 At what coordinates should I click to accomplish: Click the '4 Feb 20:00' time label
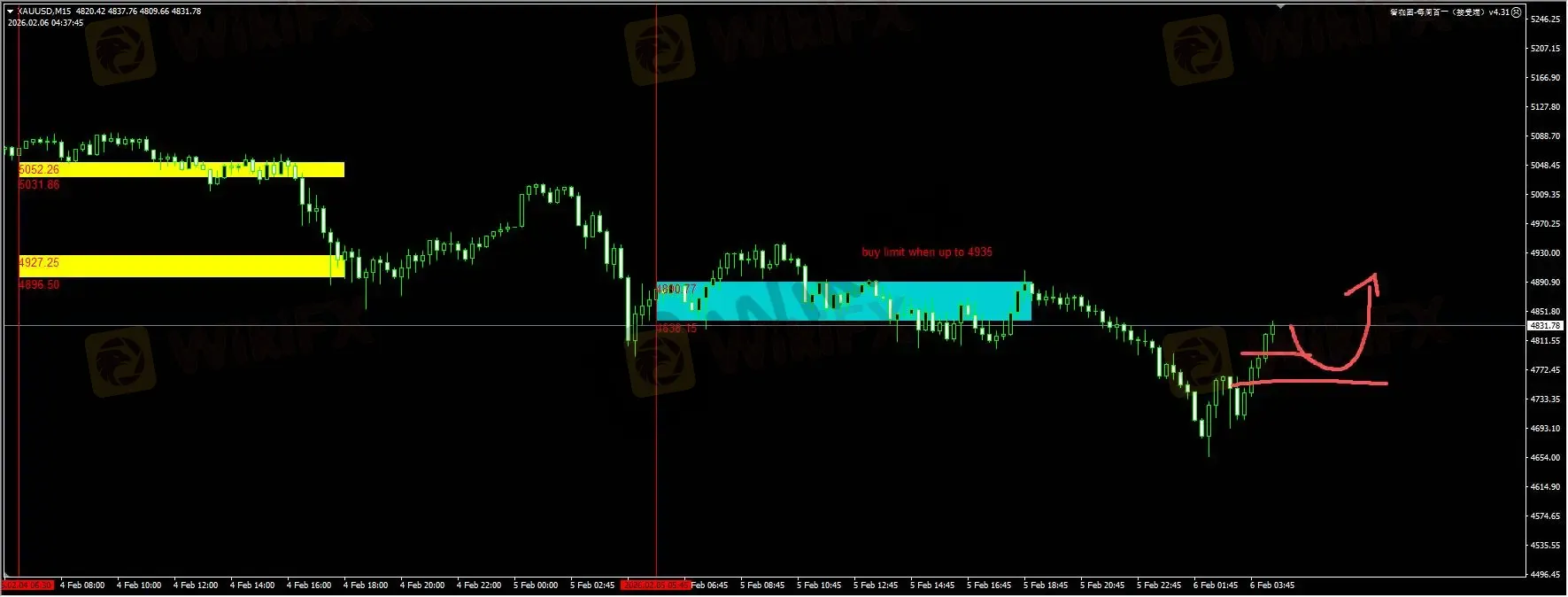click(x=422, y=585)
